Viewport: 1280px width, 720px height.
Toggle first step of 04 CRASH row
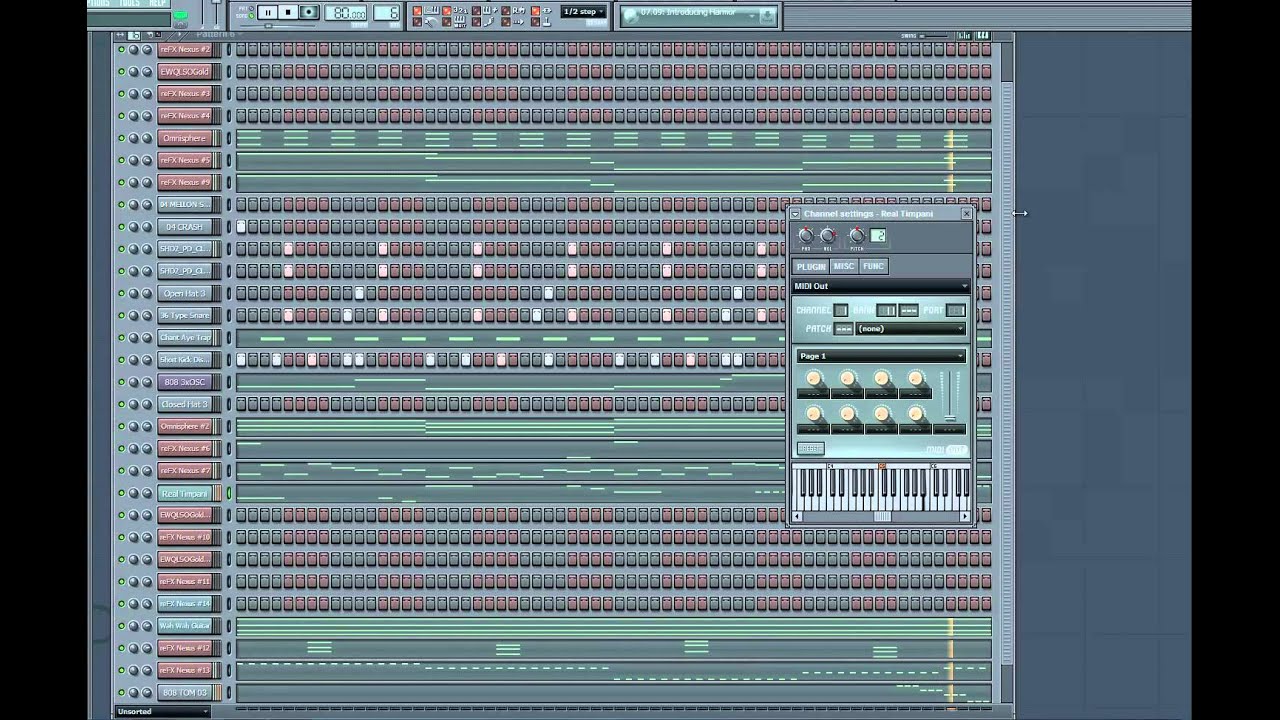[241, 227]
